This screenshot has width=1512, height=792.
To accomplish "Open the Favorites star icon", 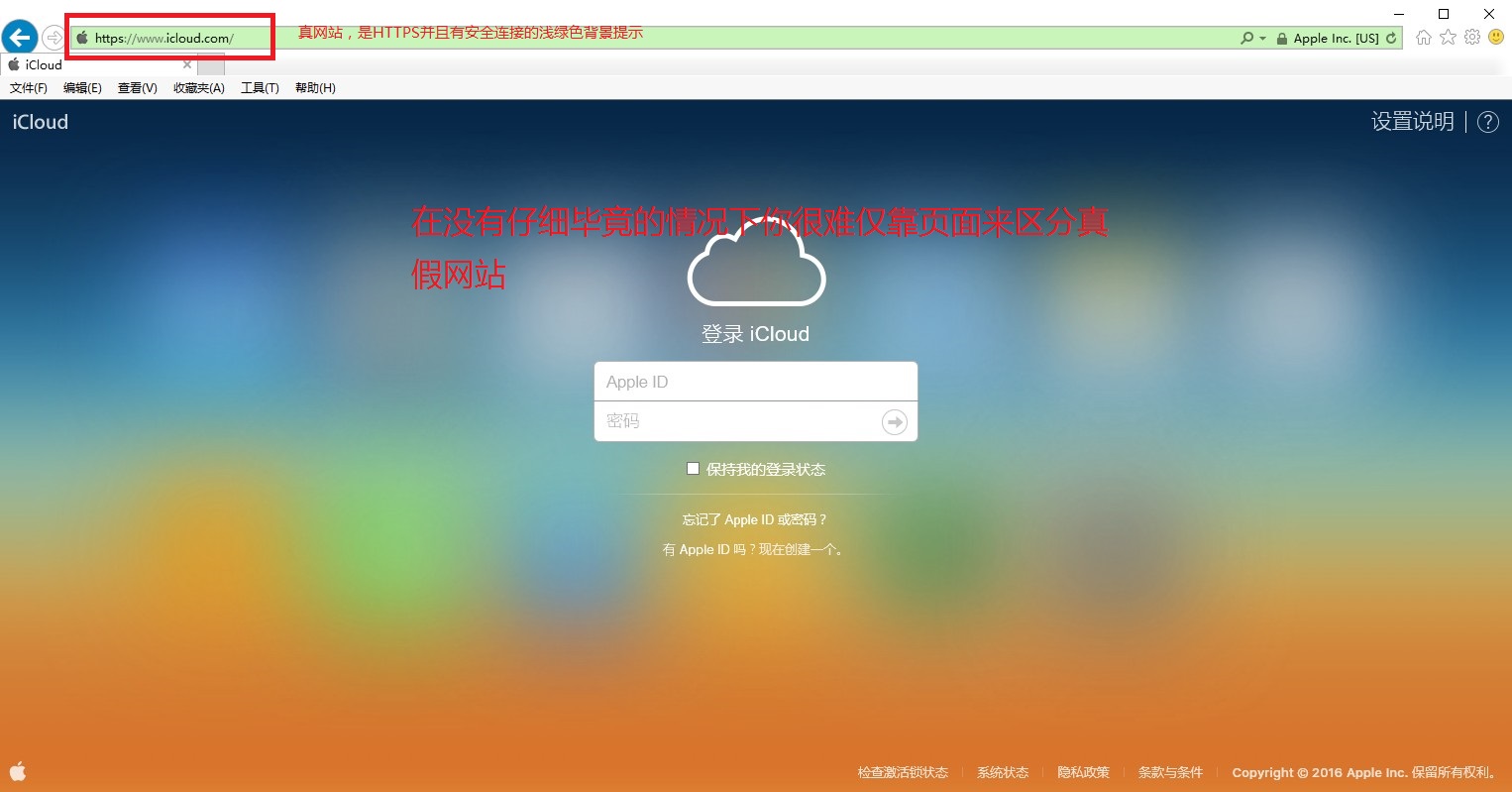I will [x=1448, y=38].
